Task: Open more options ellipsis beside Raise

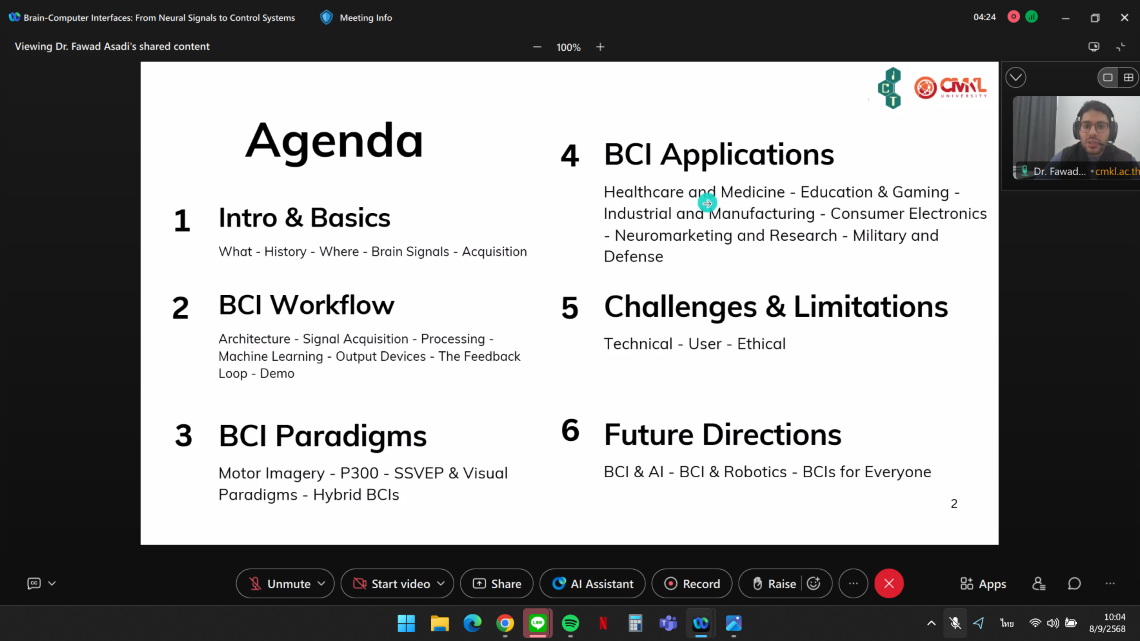Action: click(x=852, y=584)
